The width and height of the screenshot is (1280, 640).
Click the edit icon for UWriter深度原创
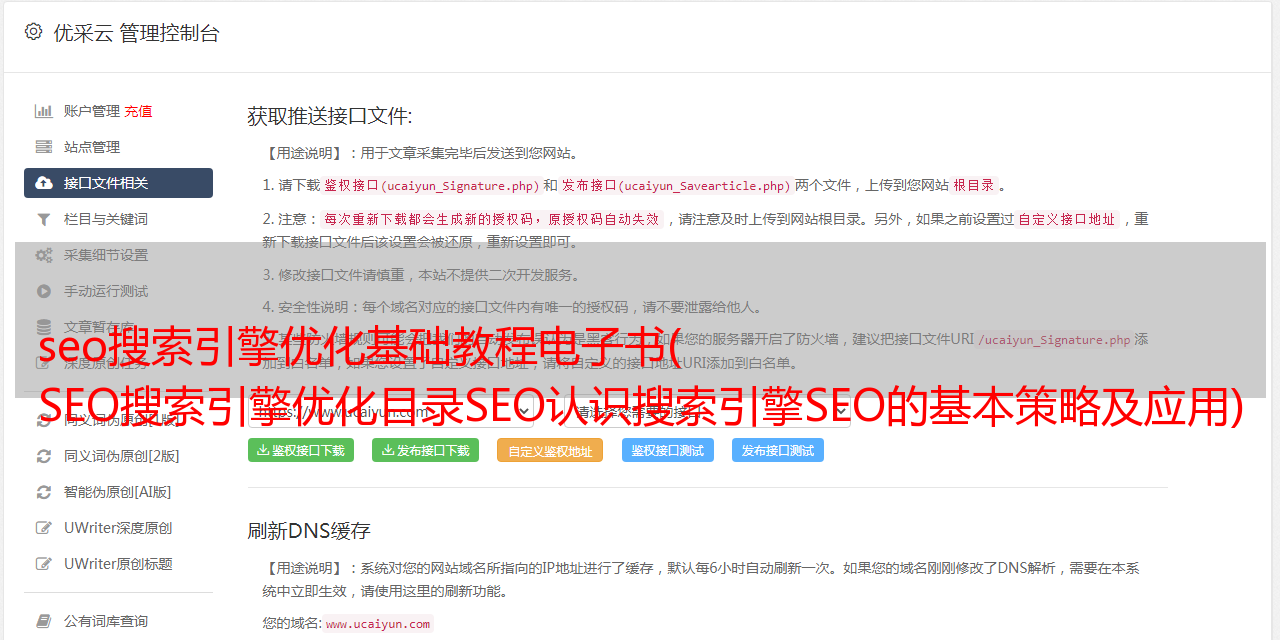(44, 528)
